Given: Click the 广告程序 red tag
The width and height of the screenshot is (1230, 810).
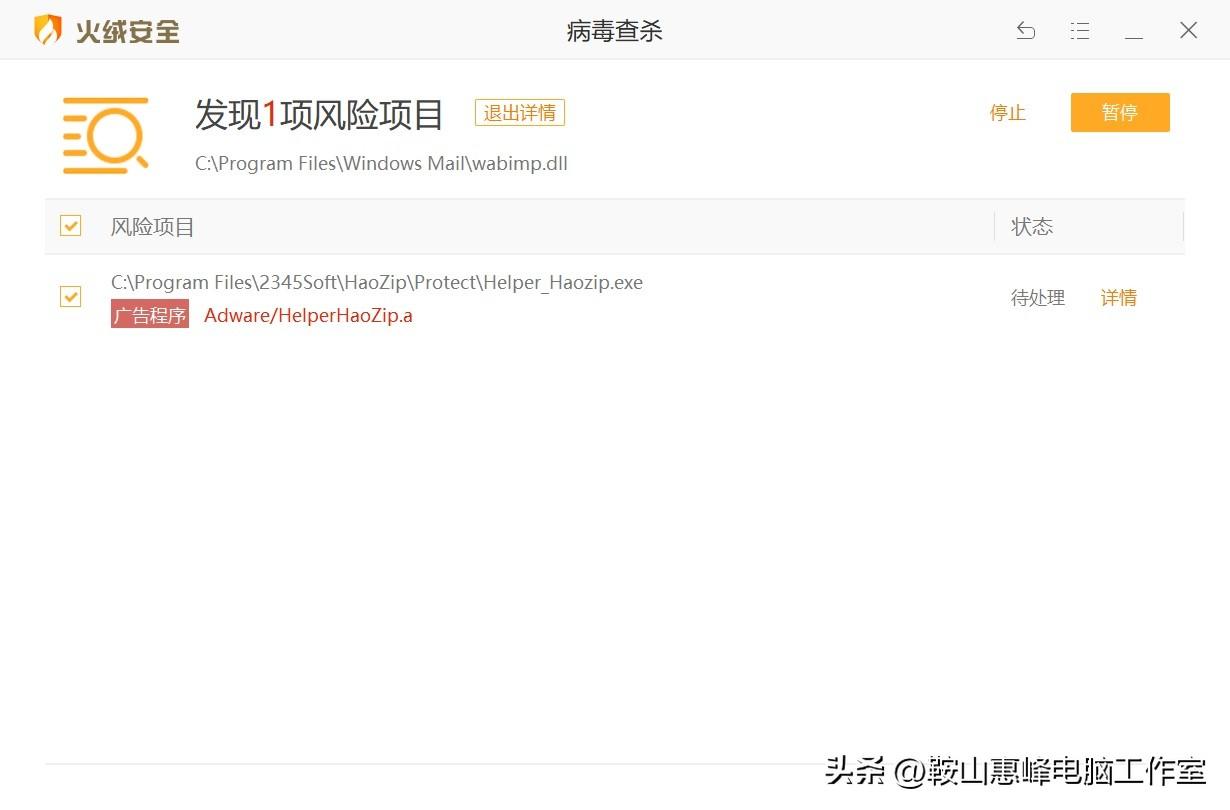Looking at the screenshot, I should pyautogui.click(x=150, y=315).
